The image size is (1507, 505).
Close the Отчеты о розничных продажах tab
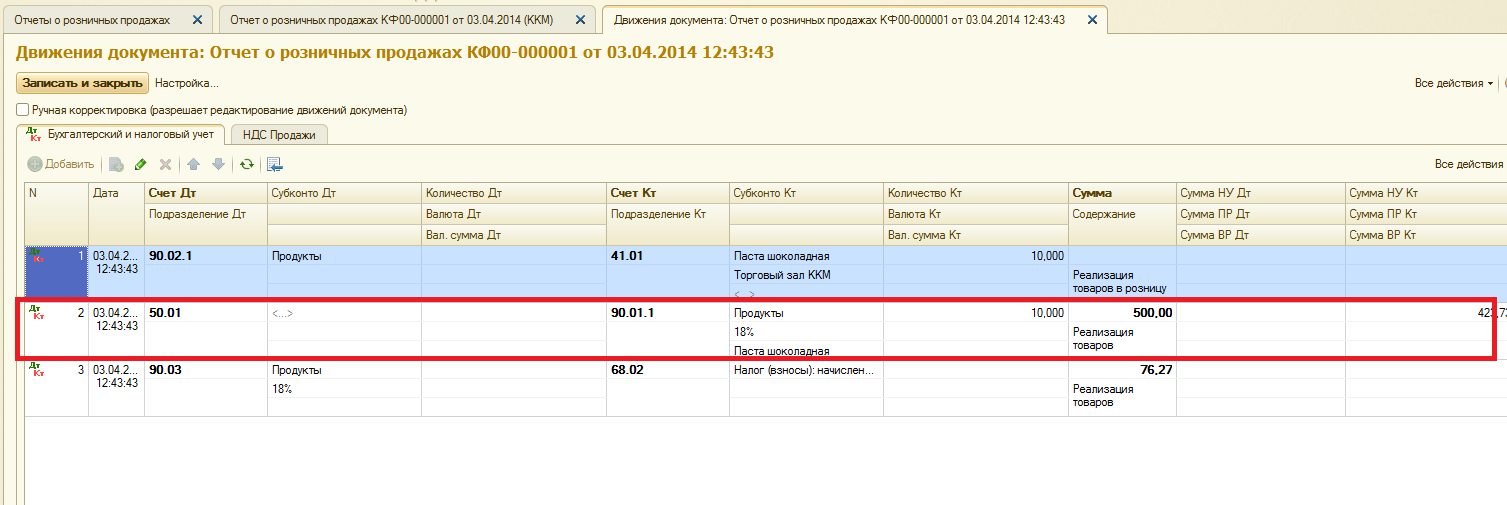click(x=197, y=20)
